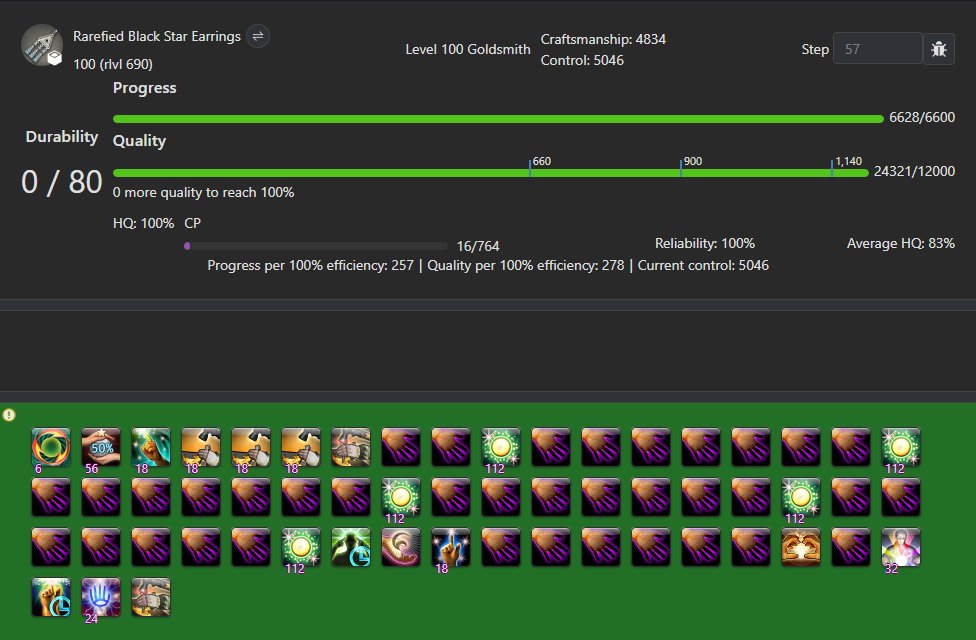The width and height of the screenshot is (976, 640).
Task: Toggle the bug debug button beside Step
Action: click(x=939, y=49)
